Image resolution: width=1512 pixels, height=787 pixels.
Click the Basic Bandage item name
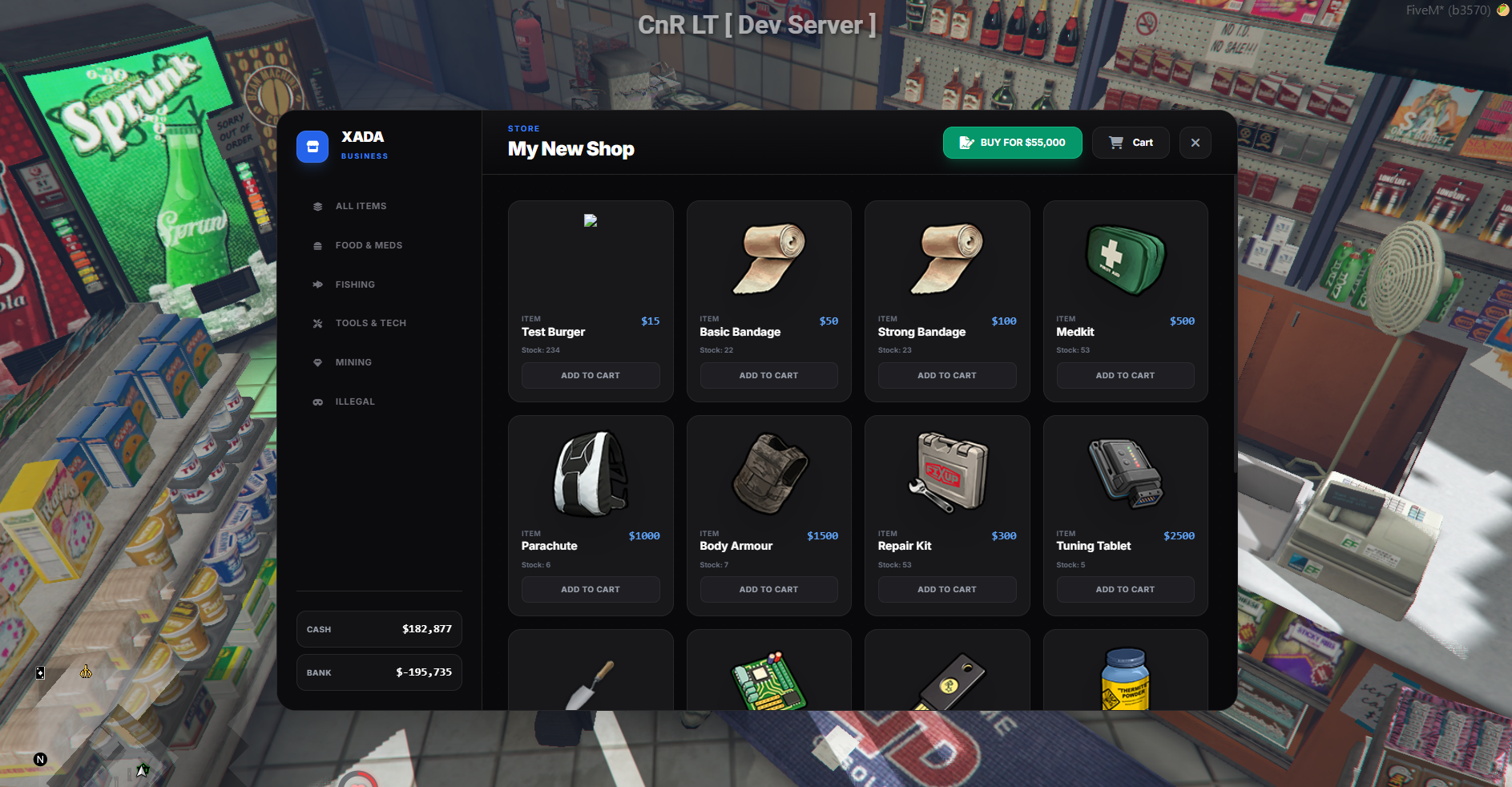coord(740,332)
